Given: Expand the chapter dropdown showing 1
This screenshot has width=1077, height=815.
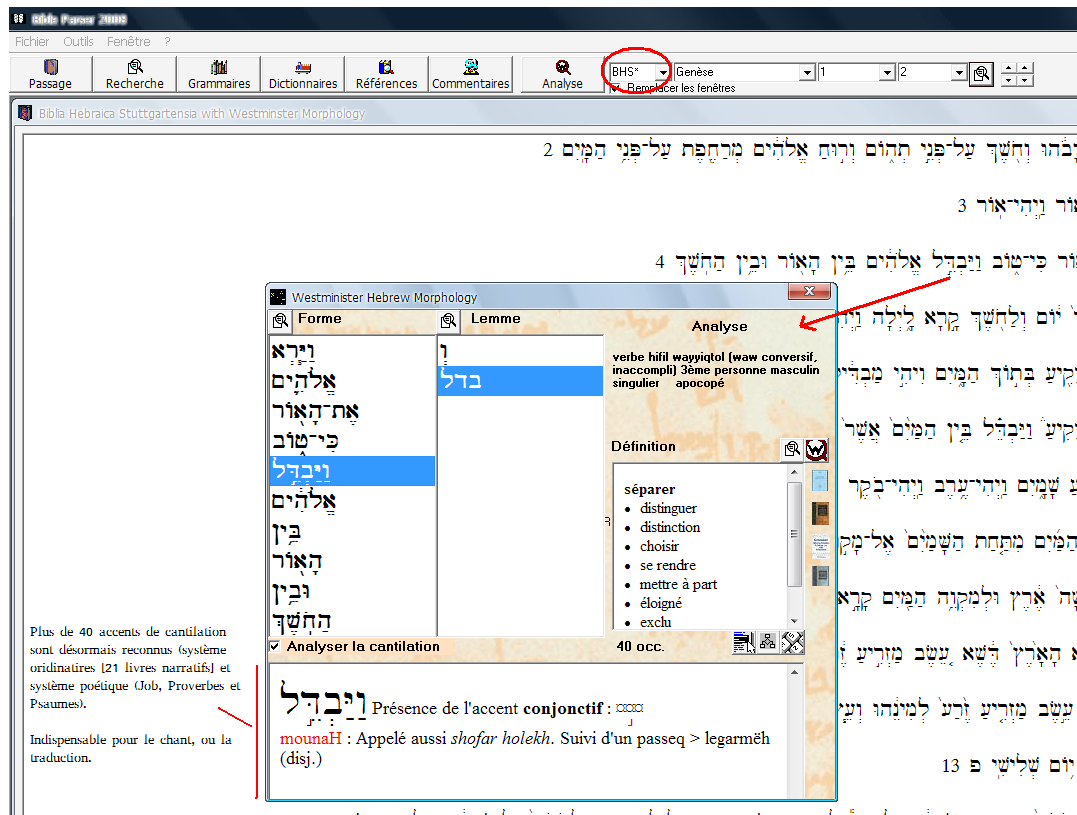Looking at the screenshot, I should click(x=887, y=72).
